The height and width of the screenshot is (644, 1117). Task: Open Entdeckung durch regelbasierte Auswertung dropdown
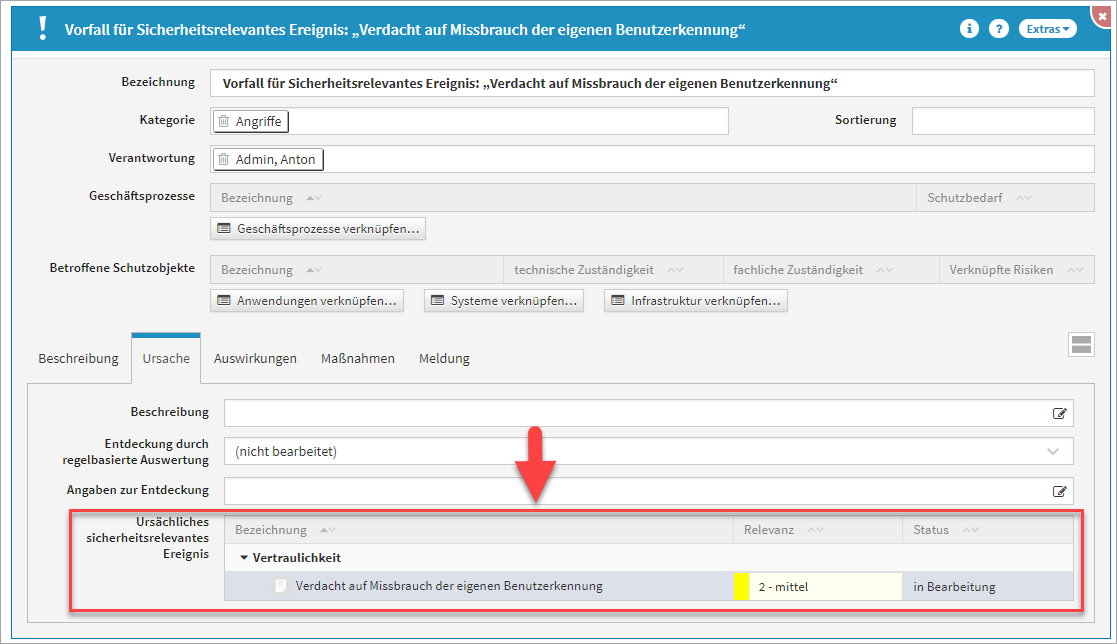tap(648, 451)
